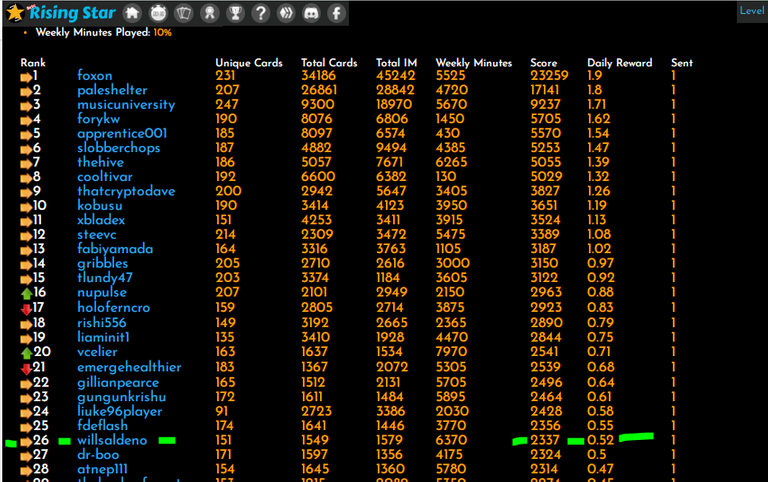This screenshot has height=482, width=768.
Task: Open player emergehealthier's profile
Action: click(129, 367)
